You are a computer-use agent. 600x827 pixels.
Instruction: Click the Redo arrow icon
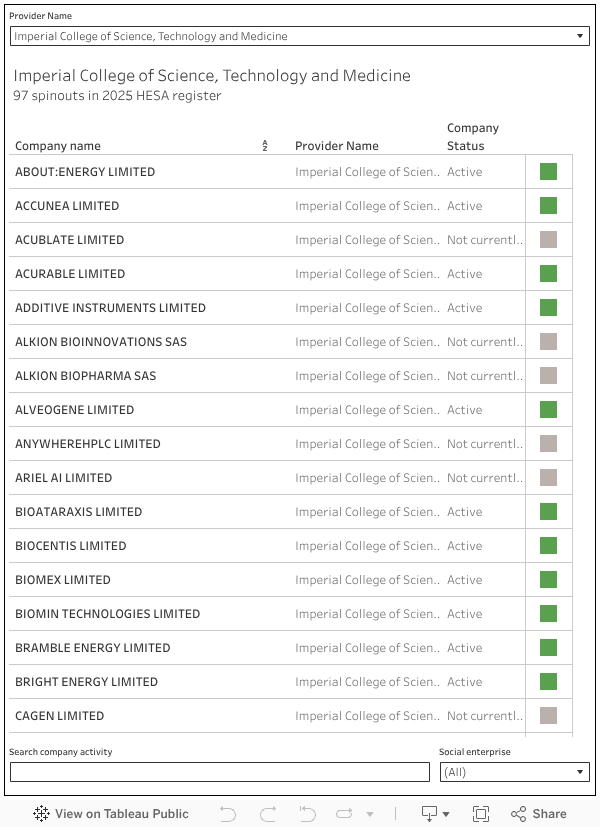pos(267,814)
